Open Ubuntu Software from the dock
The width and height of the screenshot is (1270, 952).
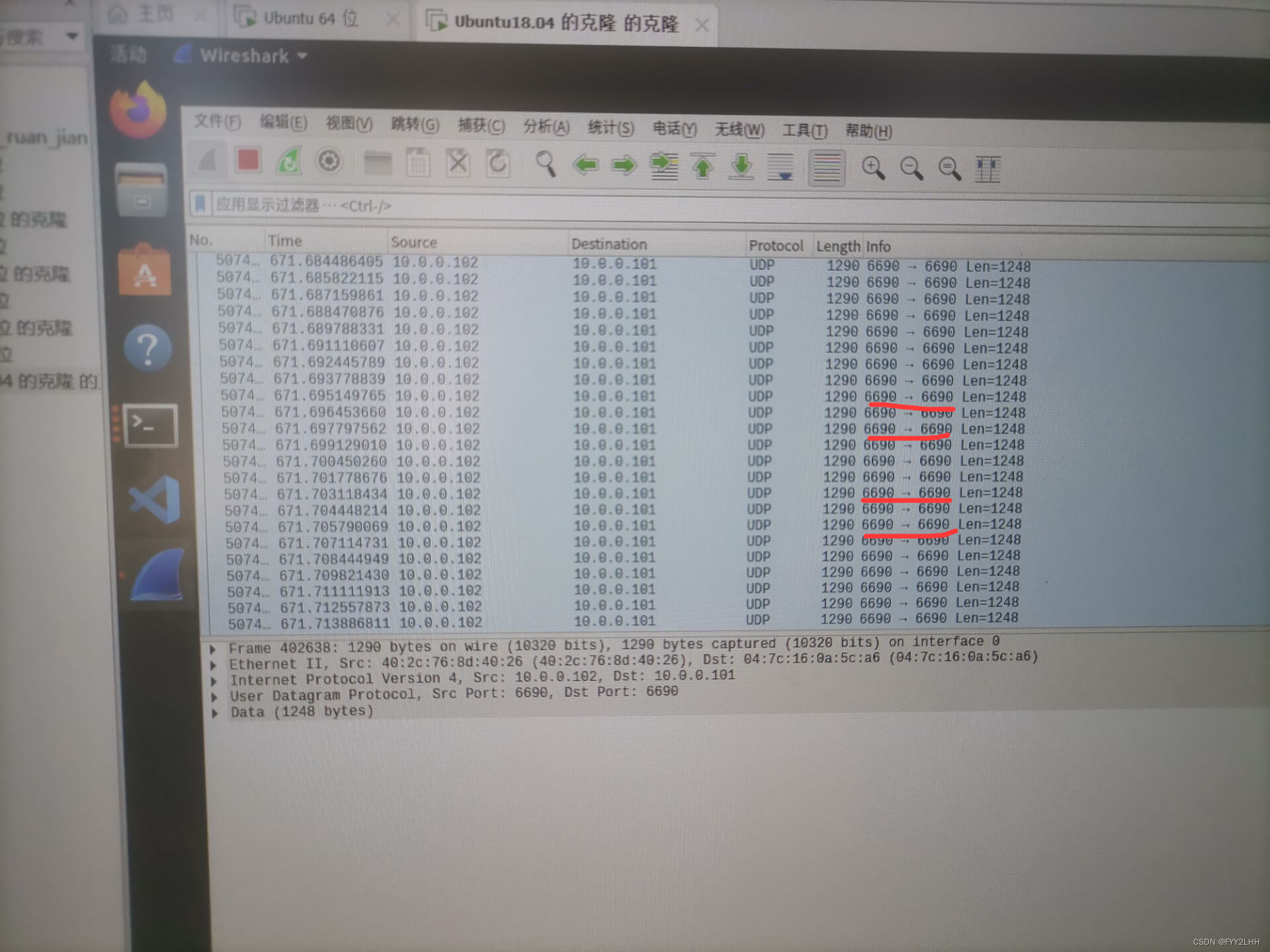(144, 270)
